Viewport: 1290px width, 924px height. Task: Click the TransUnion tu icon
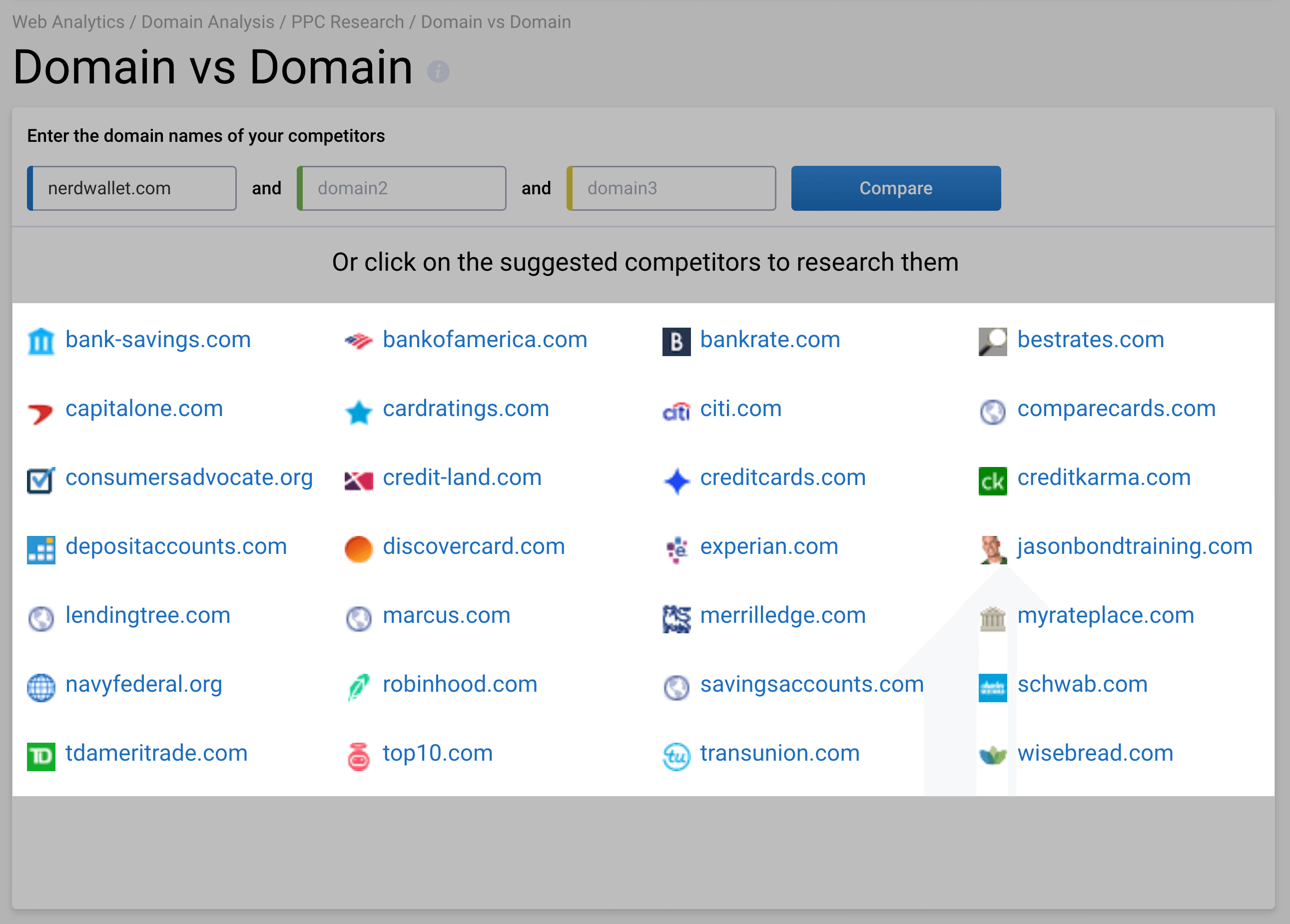(x=676, y=756)
